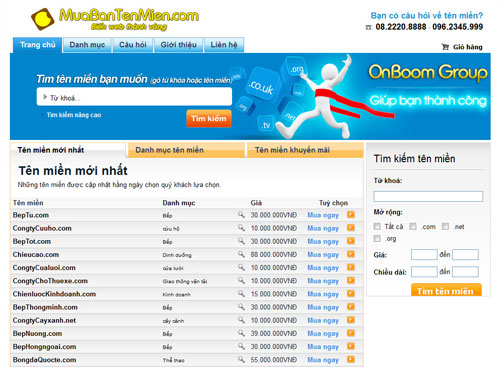Click the Tìm tên miền button

446,290
